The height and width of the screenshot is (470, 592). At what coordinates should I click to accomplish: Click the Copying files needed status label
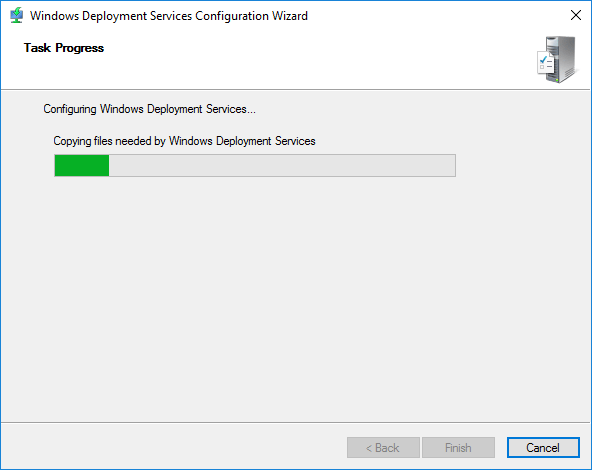pos(184,141)
